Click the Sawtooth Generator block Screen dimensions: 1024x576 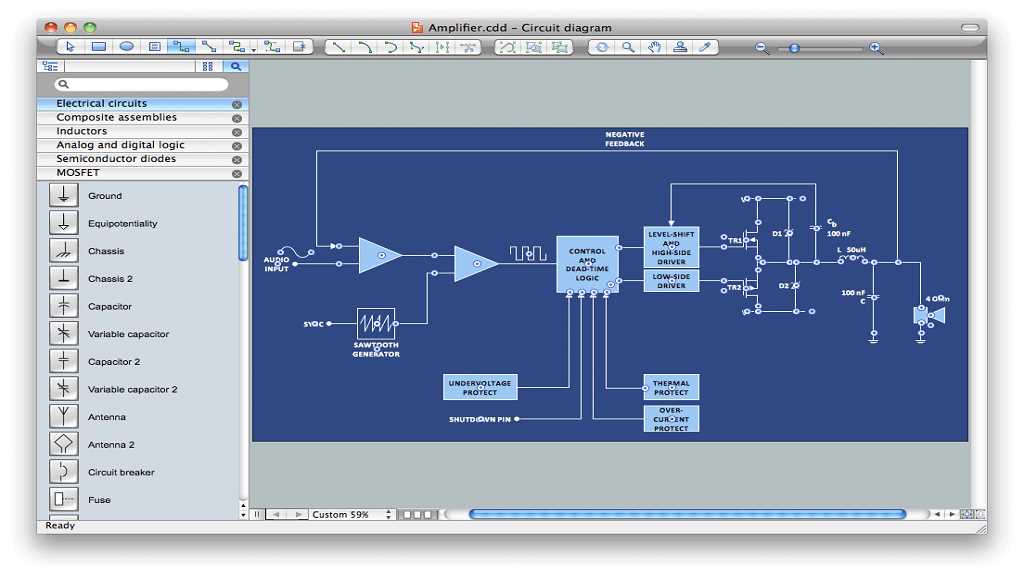376,323
